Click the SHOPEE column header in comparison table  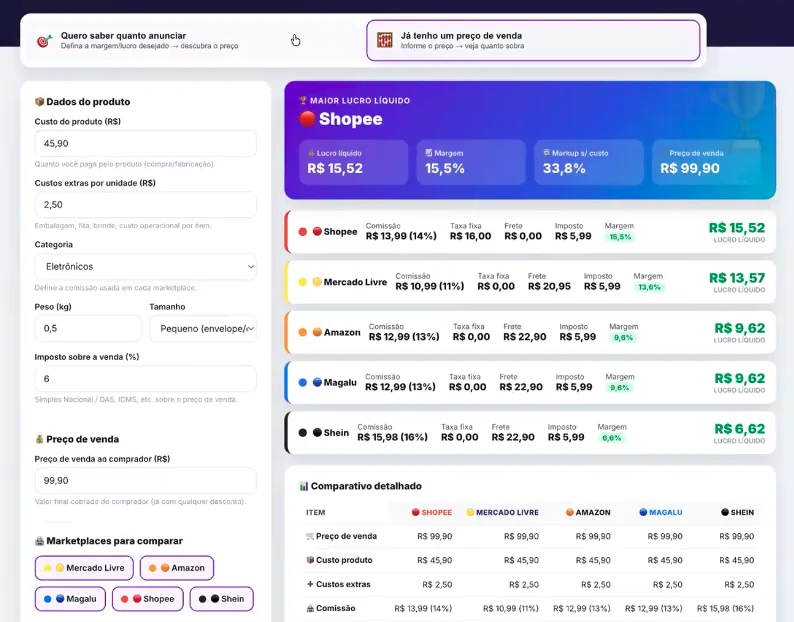(x=431, y=512)
